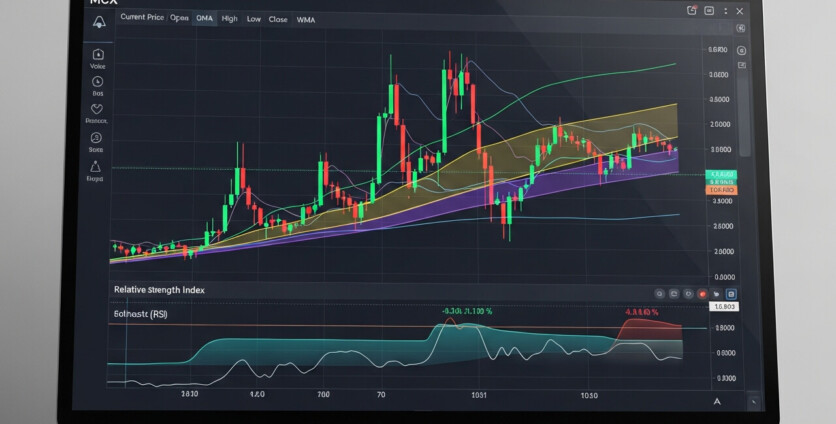The width and height of the screenshot is (836, 424).
Task: Select the Current Price tab
Action: tap(142, 17)
